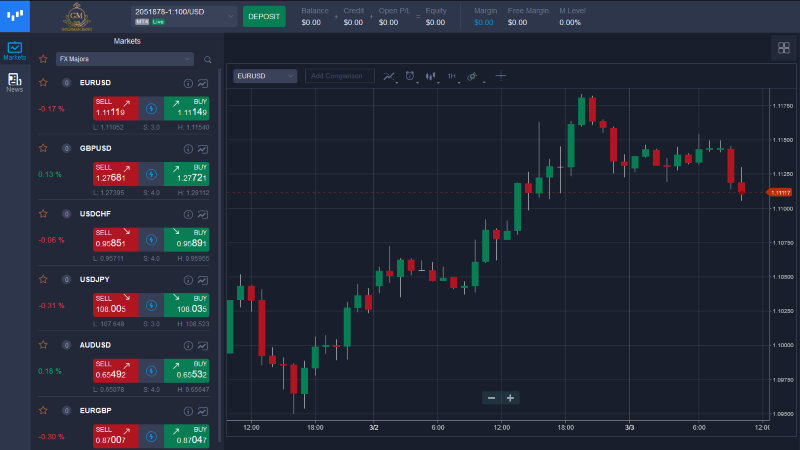The height and width of the screenshot is (450, 800).
Task: Toggle EURUSD favorite star
Action: pyautogui.click(x=43, y=82)
